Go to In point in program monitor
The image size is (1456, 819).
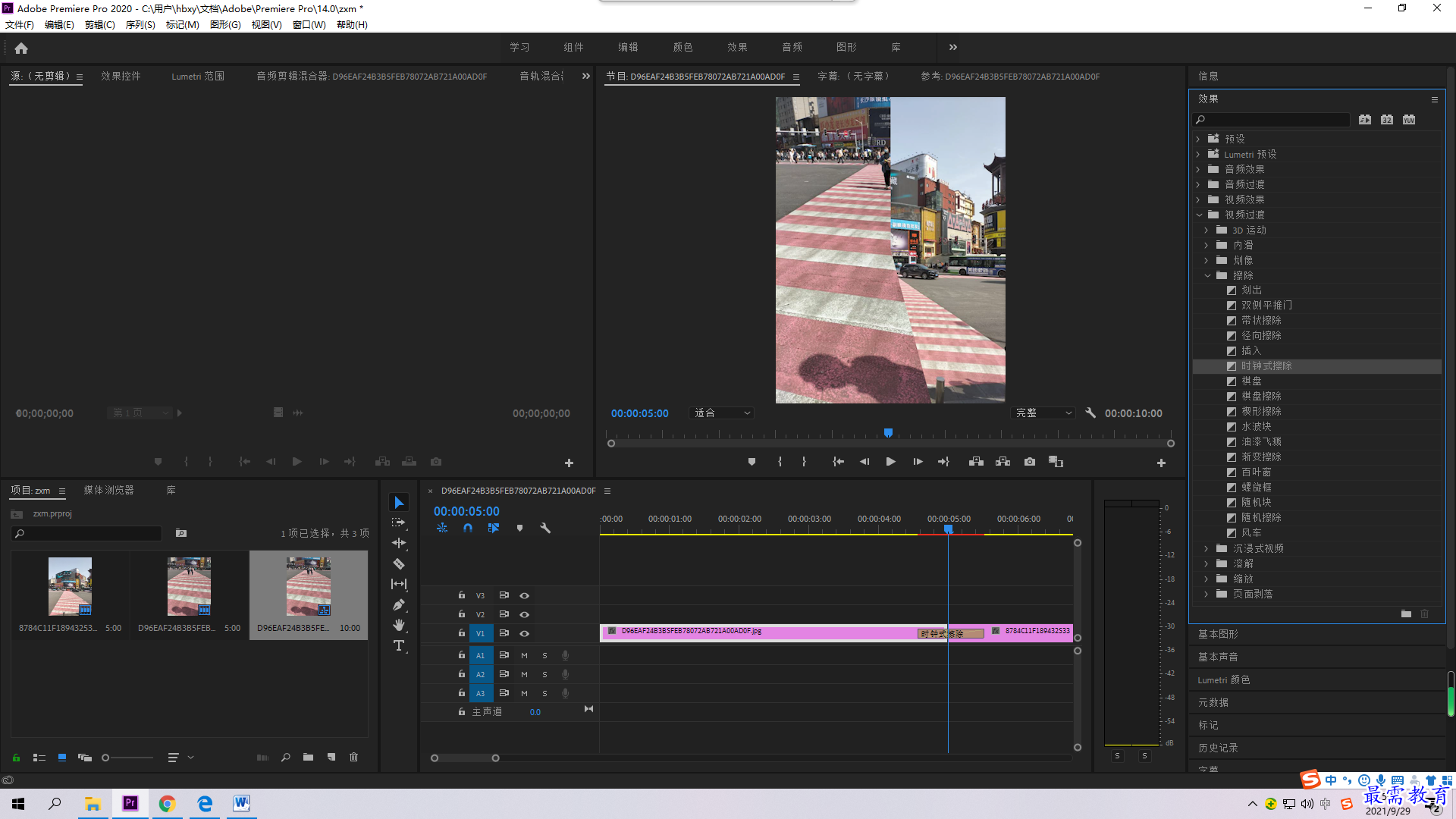(x=838, y=462)
